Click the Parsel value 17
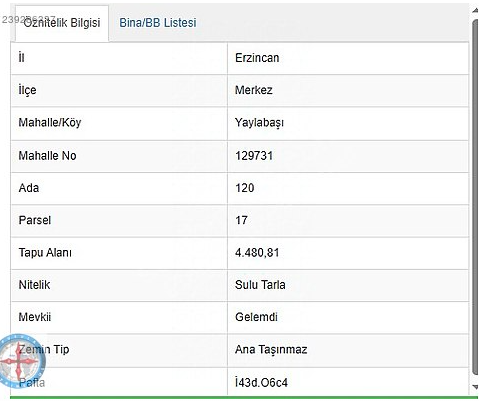Screen dimensions: 479x401 point(241,220)
